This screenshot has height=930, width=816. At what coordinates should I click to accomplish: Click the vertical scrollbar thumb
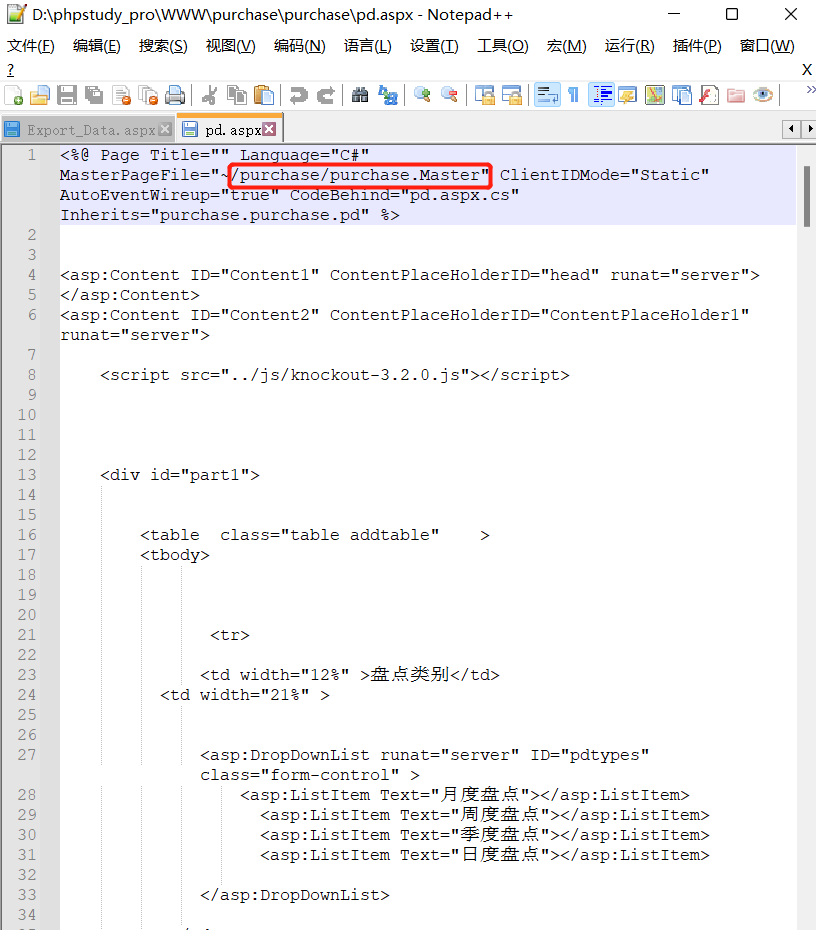coord(807,196)
